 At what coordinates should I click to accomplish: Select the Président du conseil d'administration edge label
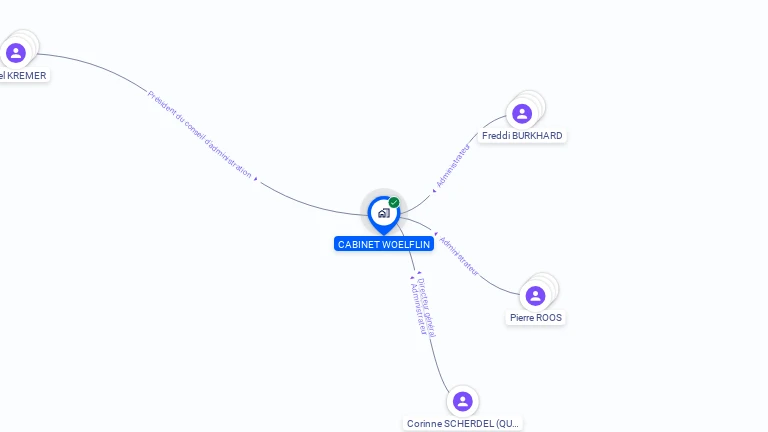click(199, 135)
